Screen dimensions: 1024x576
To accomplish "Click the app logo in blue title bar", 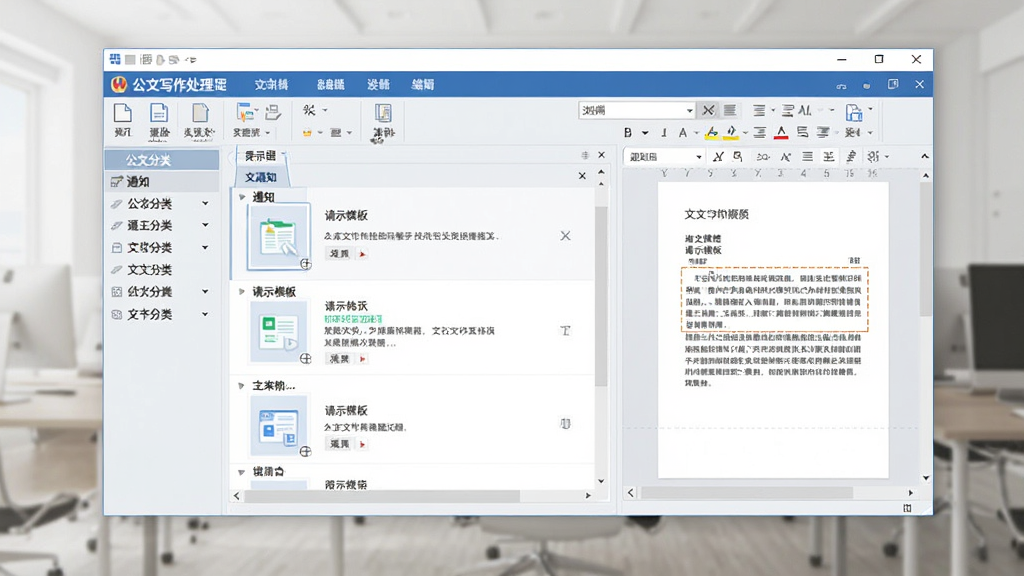I will 119,84.
